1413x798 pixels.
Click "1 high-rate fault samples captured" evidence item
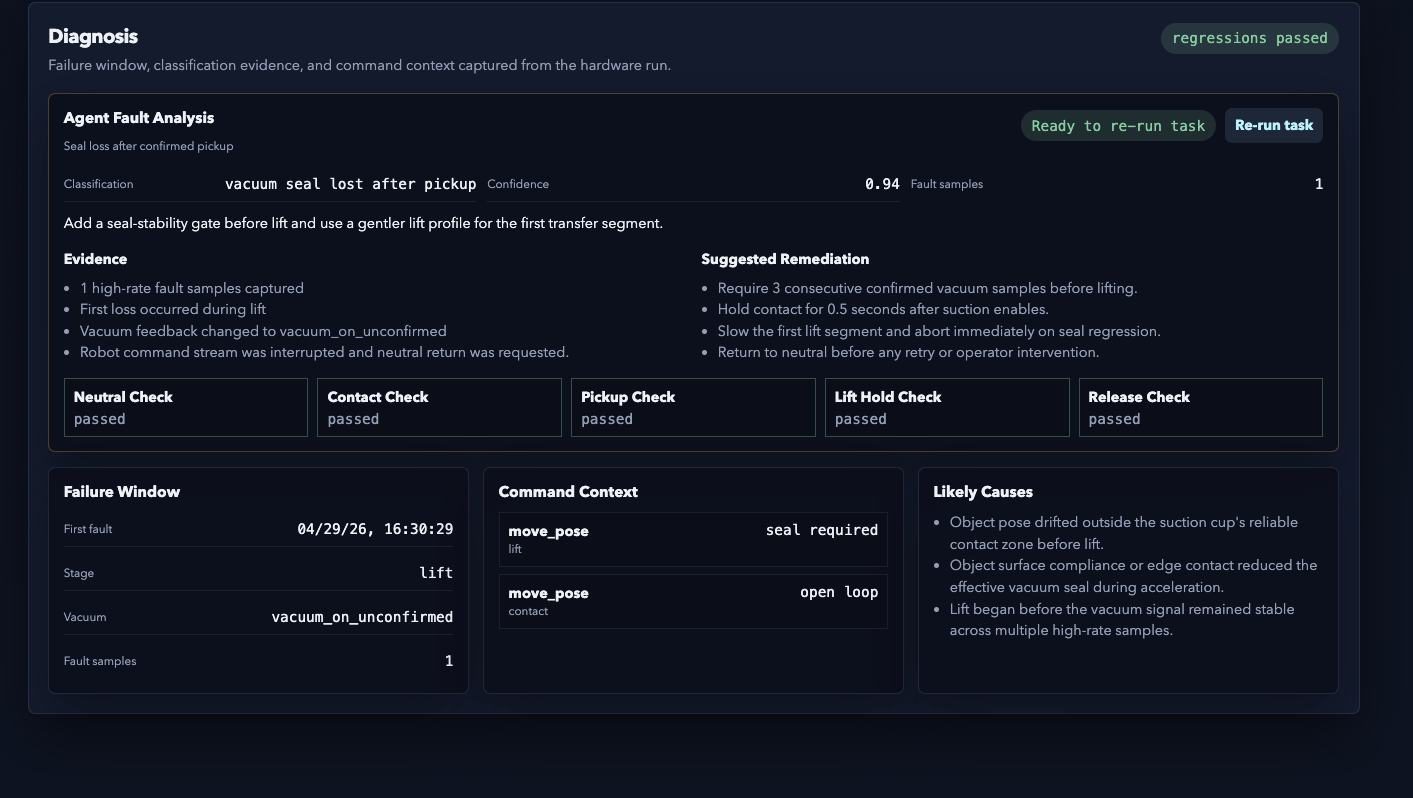tap(192, 288)
